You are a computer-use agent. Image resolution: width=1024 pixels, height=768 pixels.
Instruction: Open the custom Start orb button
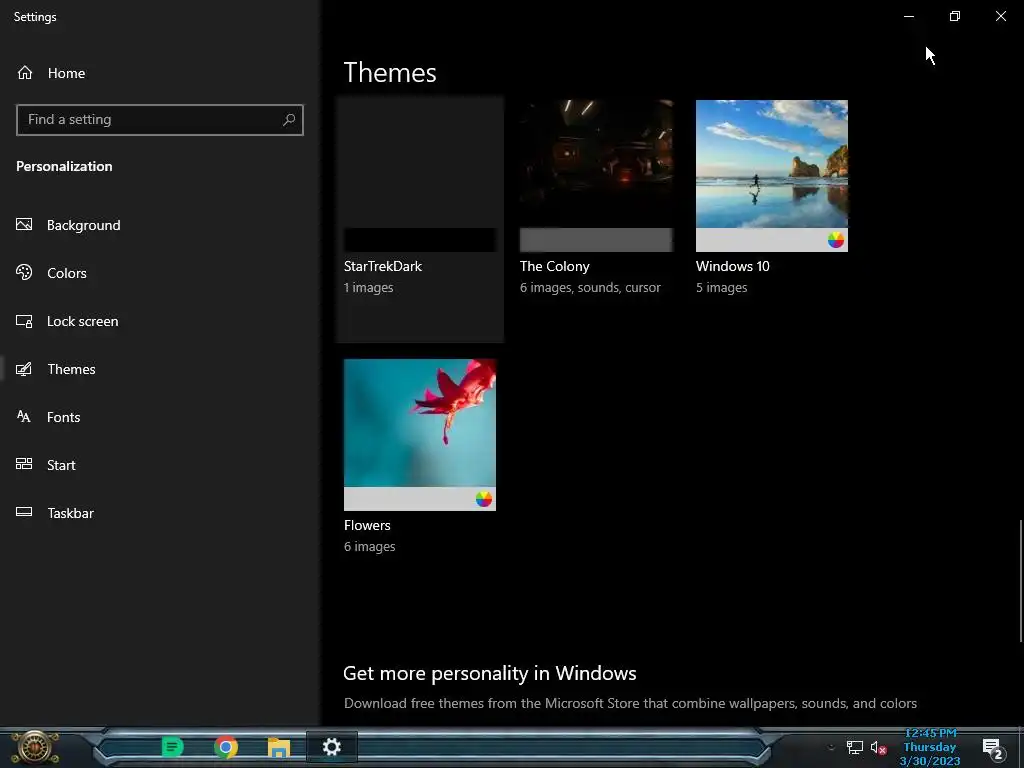[x=35, y=748]
